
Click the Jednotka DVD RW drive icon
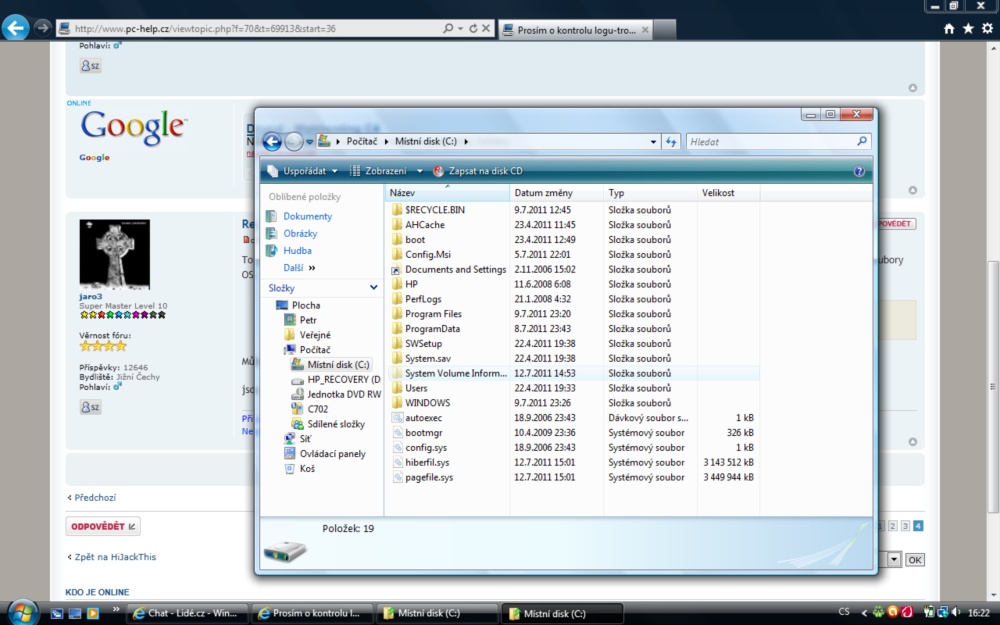tap(297, 394)
